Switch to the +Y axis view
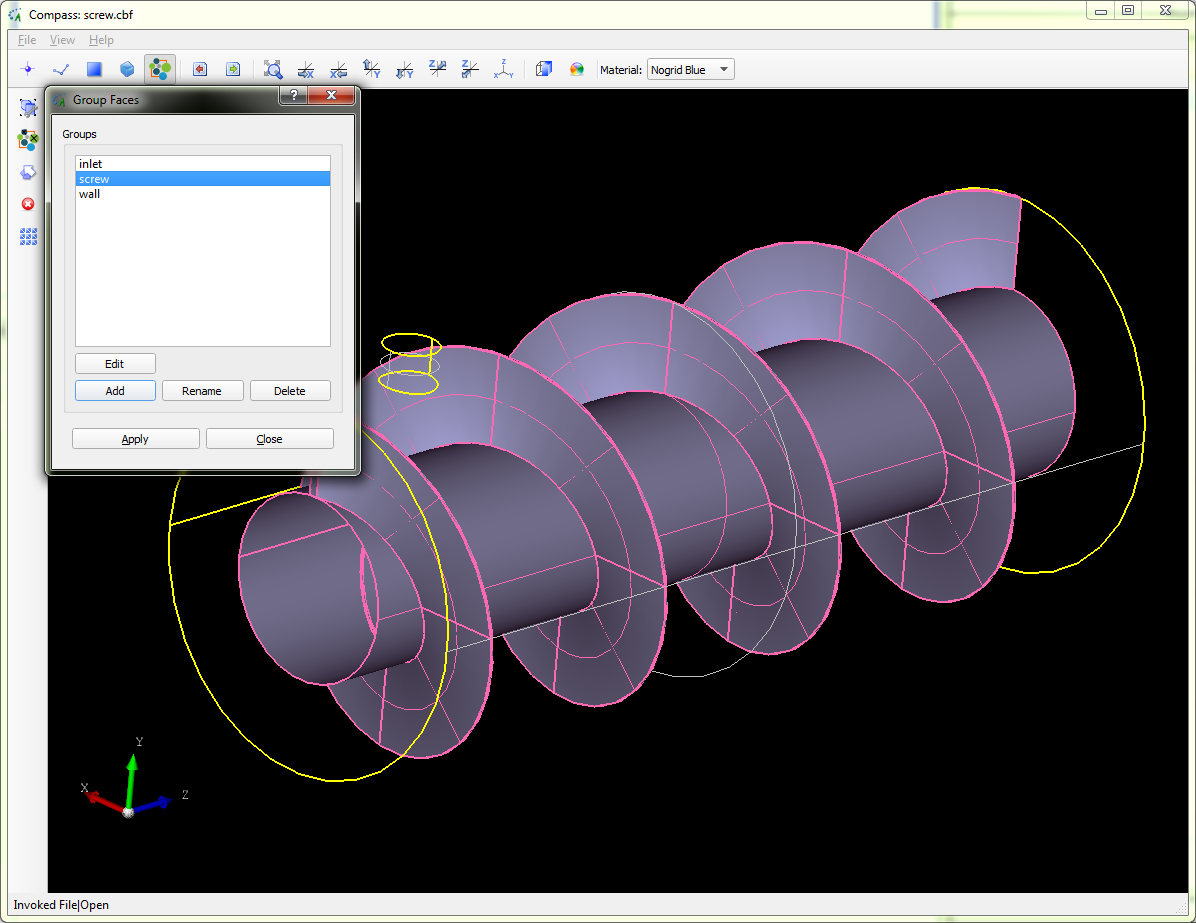The height and width of the screenshot is (923, 1196). tap(371, 69)
